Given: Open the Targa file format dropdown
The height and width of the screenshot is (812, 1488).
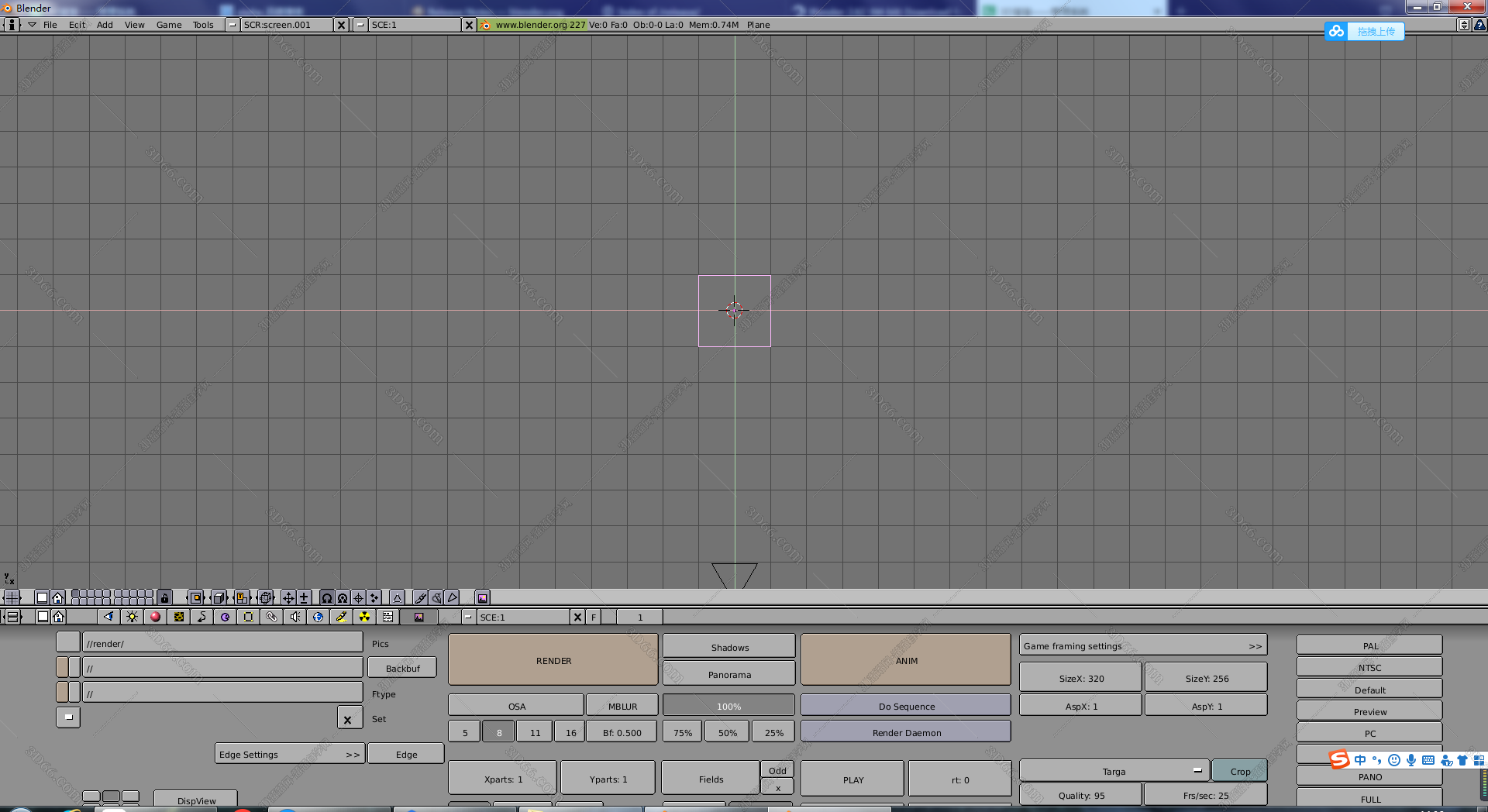Looking at the screenshot, I should click(x=1113, y=770).
